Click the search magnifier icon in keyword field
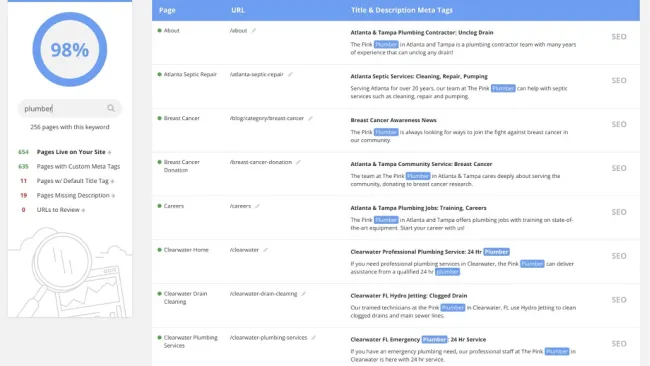Viewport: 650px width, 366px height. tap(111, 108)
